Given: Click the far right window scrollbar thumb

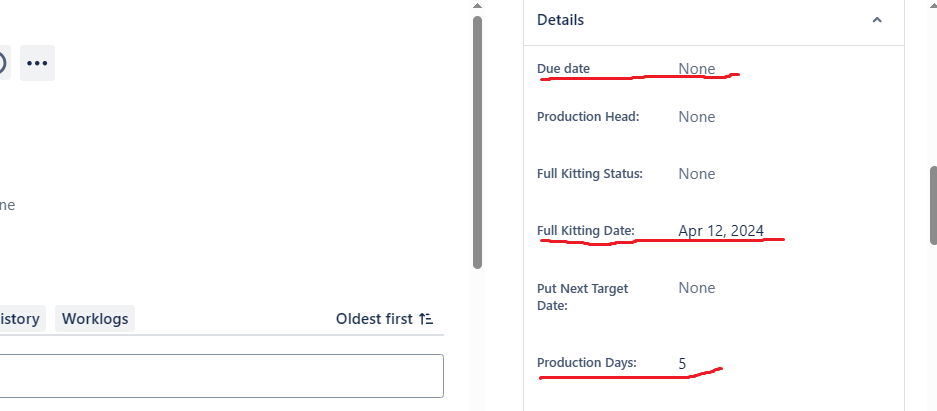Looking at the screenshot, I should click(x=933, y=205).
